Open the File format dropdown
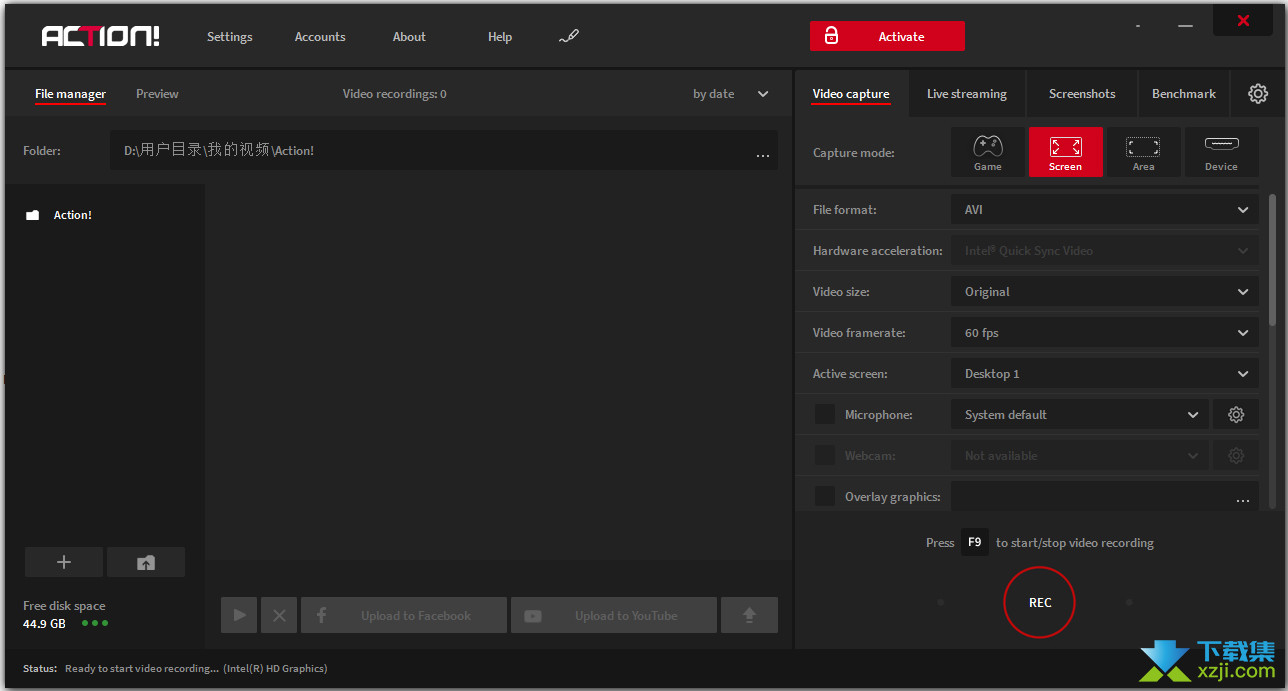1288x691 pixels. 1104,210
